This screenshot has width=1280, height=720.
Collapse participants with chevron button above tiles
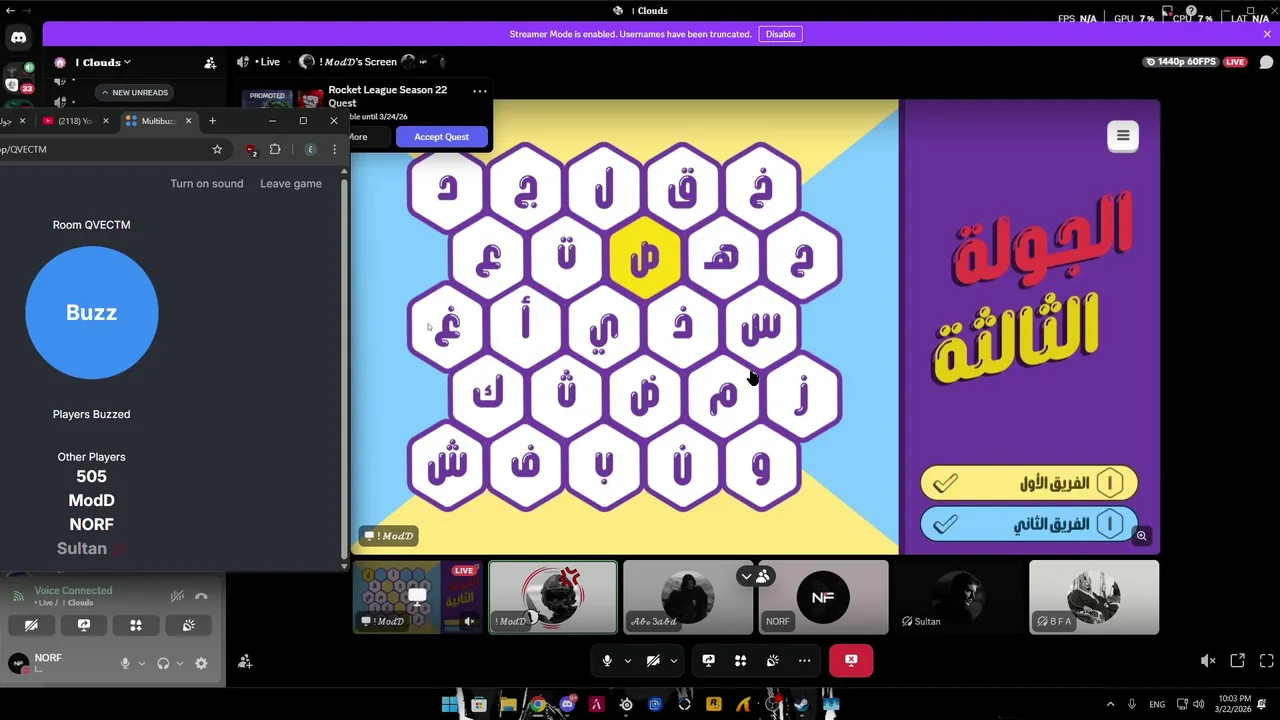point(746,576)
